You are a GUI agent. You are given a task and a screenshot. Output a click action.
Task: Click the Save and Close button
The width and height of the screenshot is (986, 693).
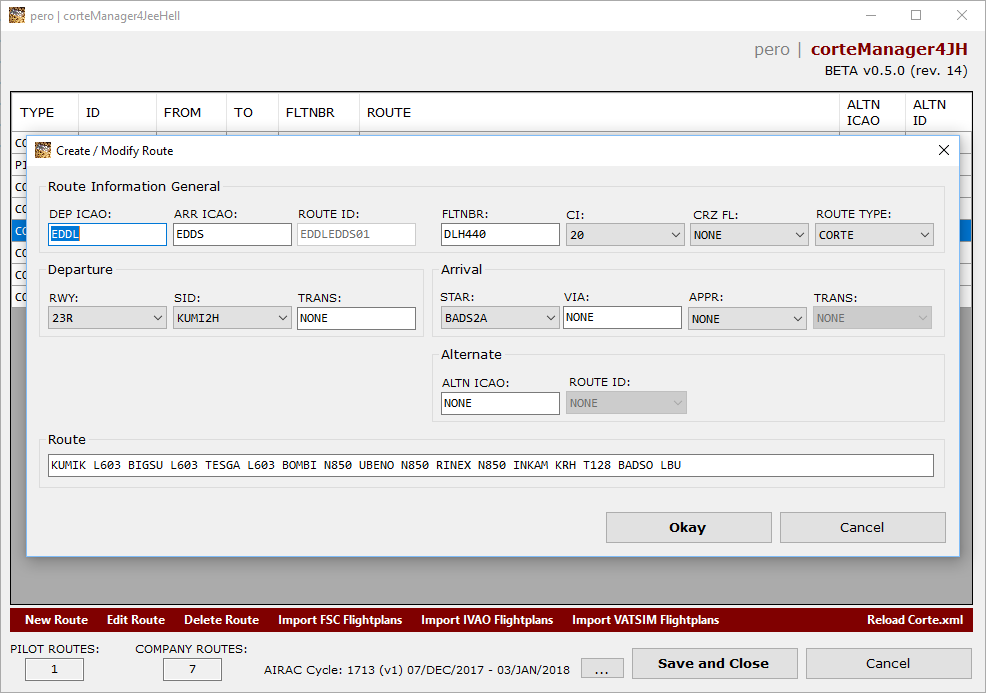(714, 663)
